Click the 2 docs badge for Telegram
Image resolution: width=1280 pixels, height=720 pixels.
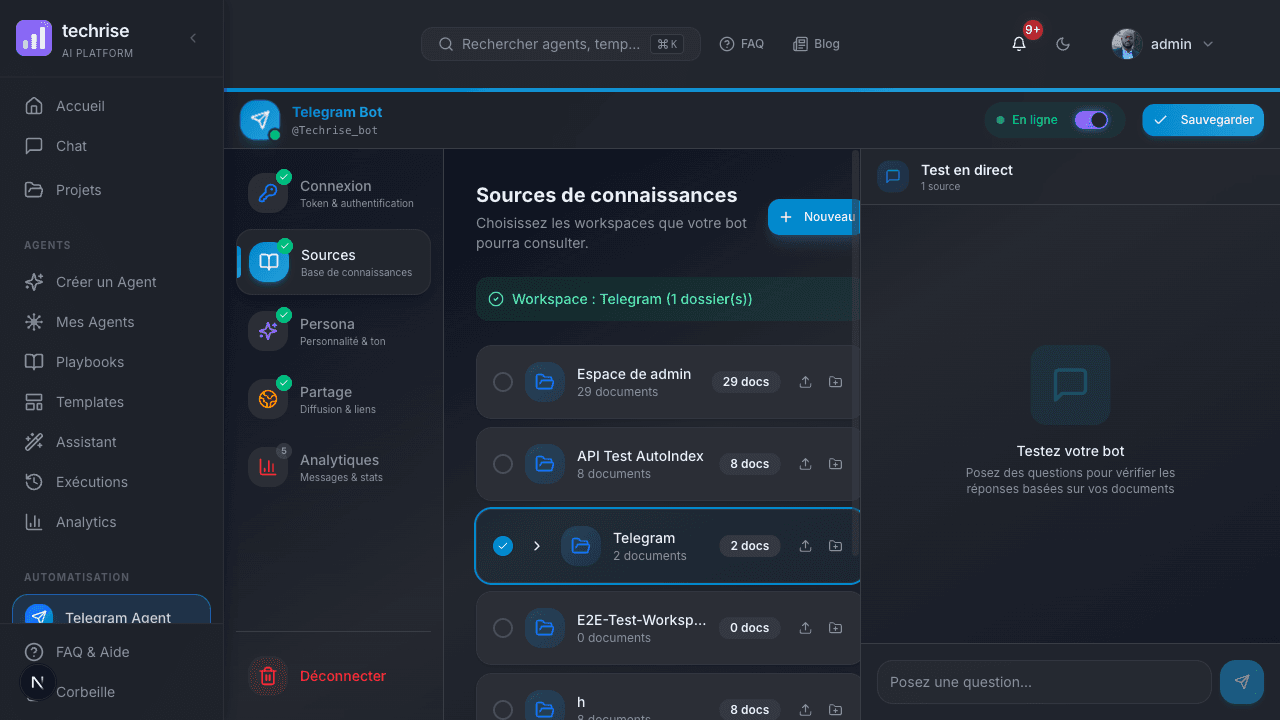click(x=750, y=546)
